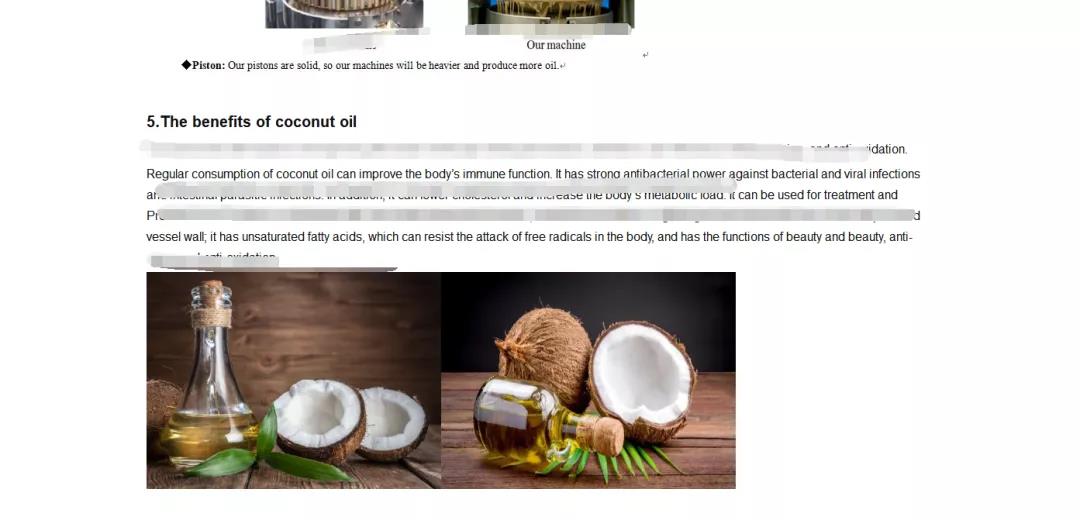1080x520 pixels.
Task: Click the bold "Piston:" label
Action: (209, 66)
